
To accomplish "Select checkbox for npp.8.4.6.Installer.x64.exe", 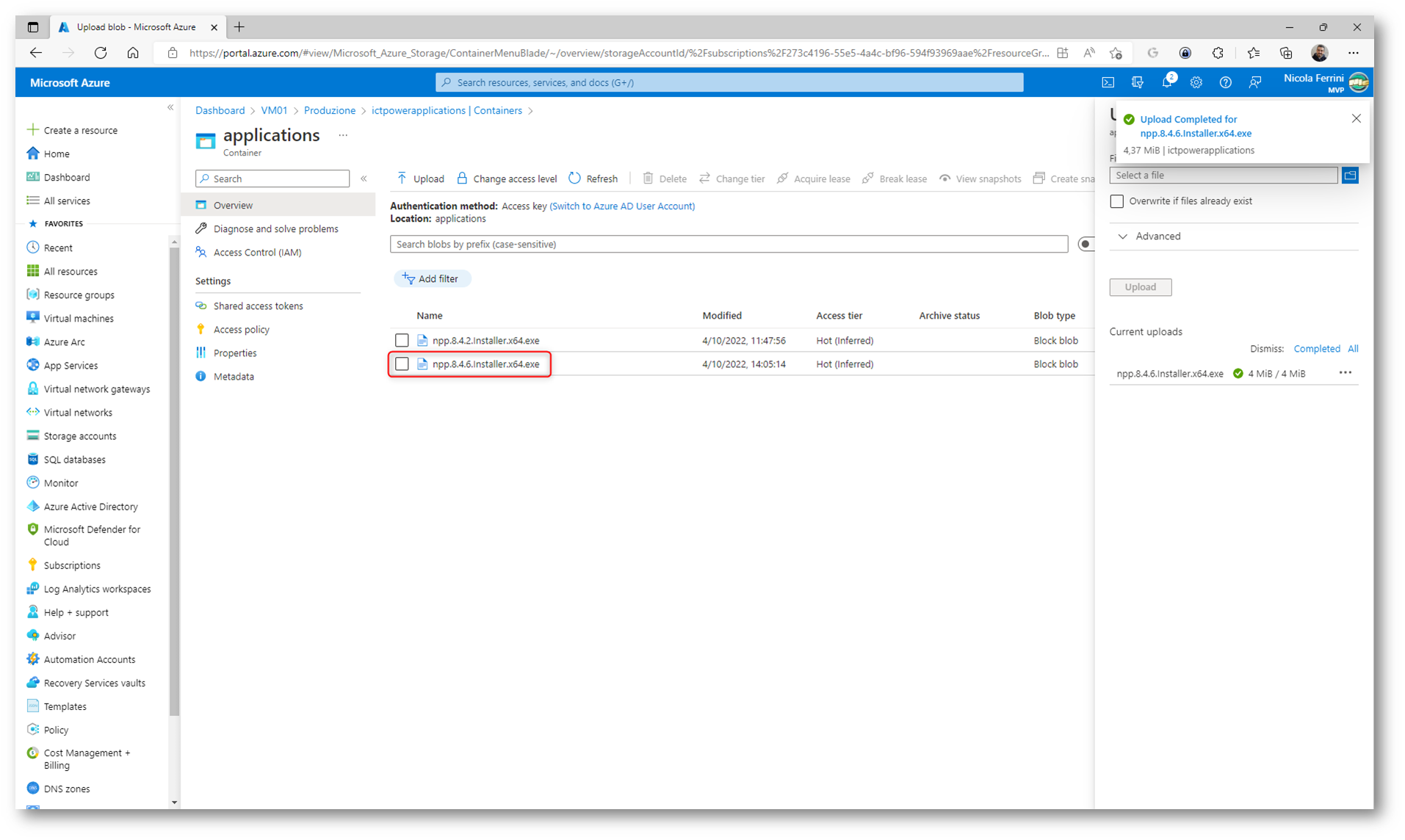I will pyautogui.click(x=402, y=363).
